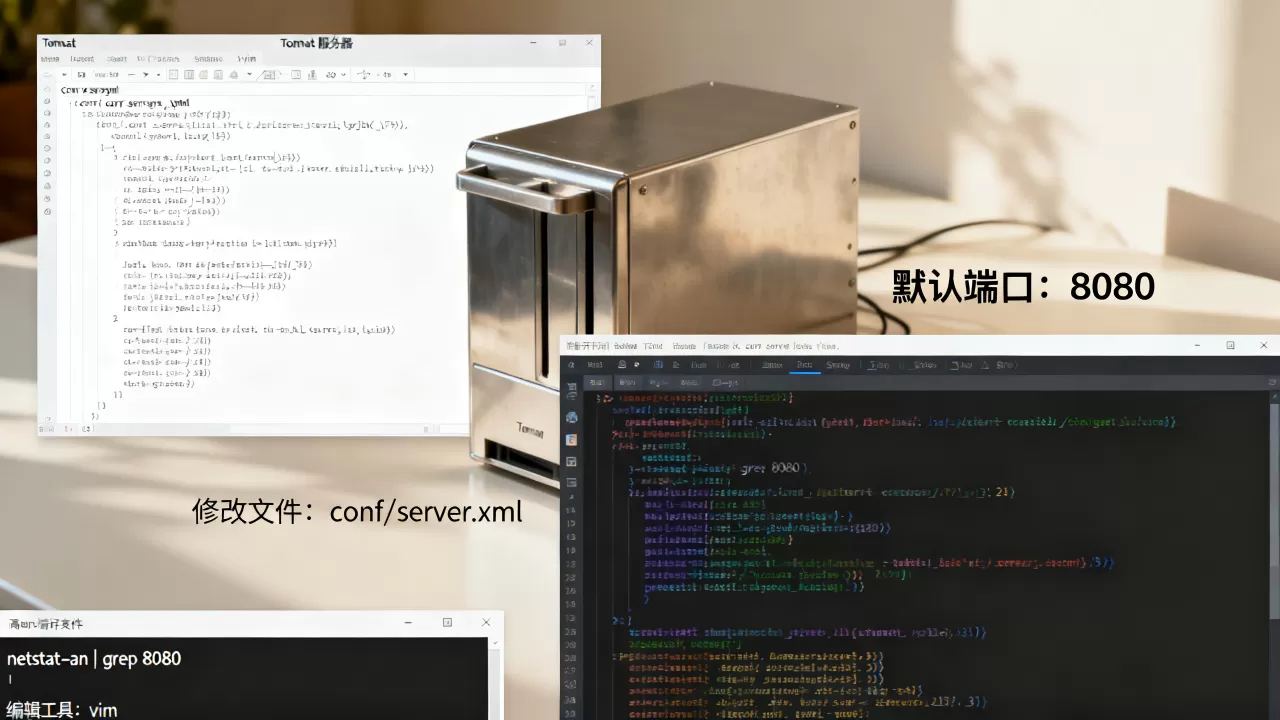The image size is (1280, 720).
Task: Close the Tomcat 服务器 window
Action: pos(590,43)
